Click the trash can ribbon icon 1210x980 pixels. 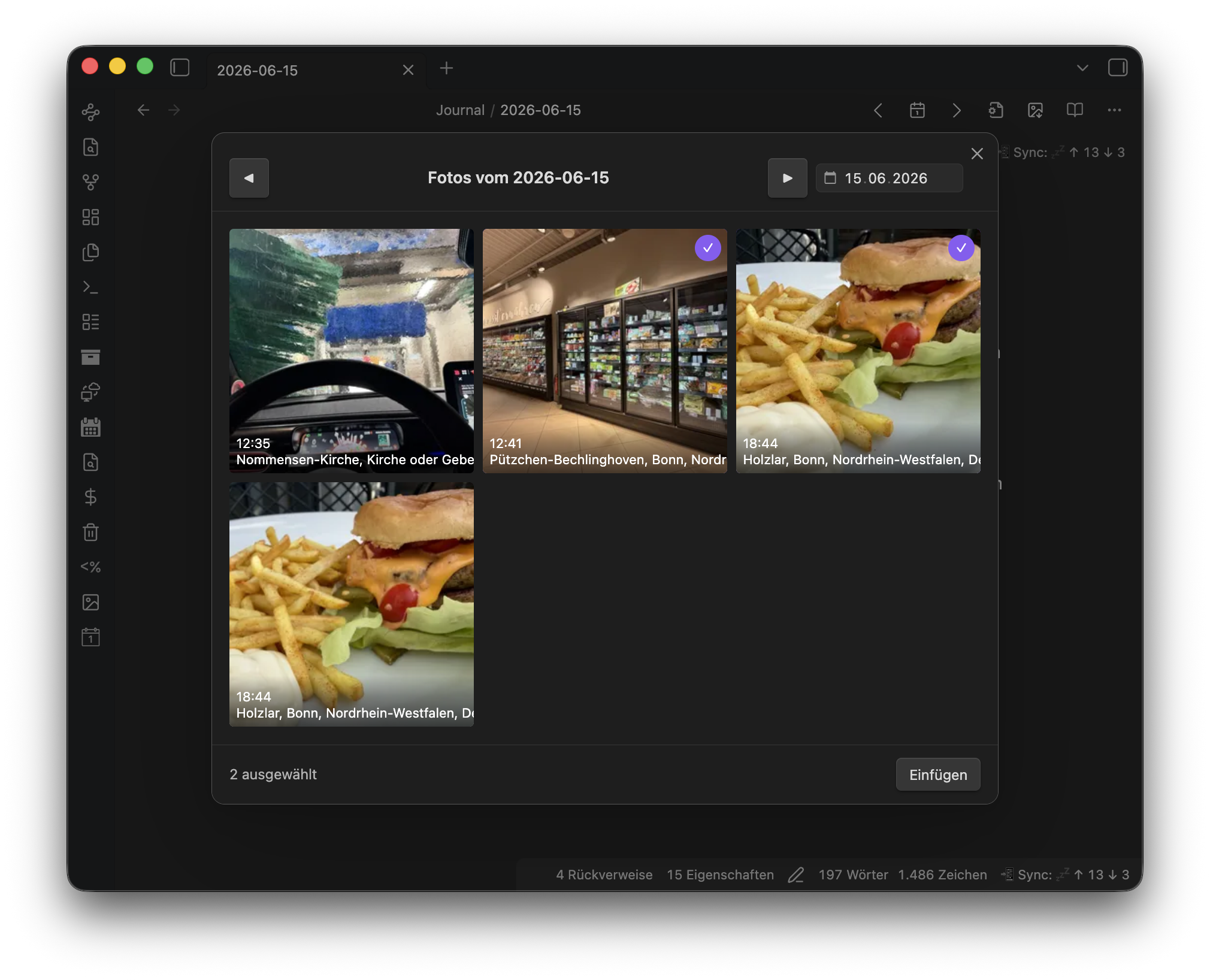90,533
